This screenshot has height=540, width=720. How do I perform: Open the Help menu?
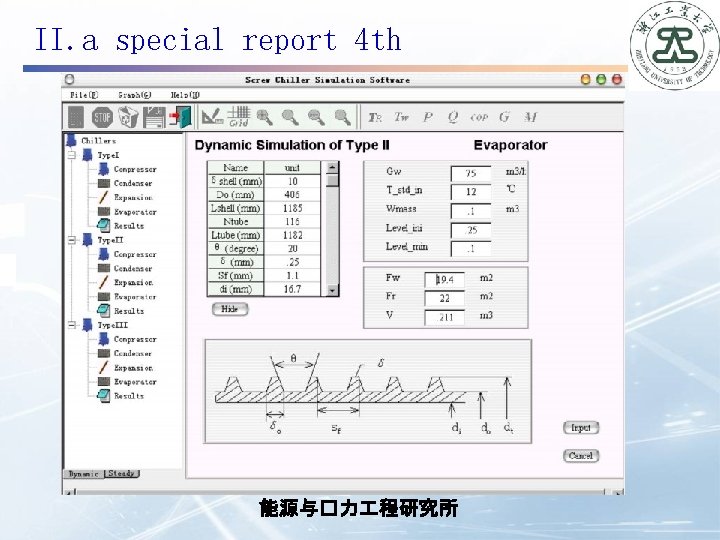185,95
